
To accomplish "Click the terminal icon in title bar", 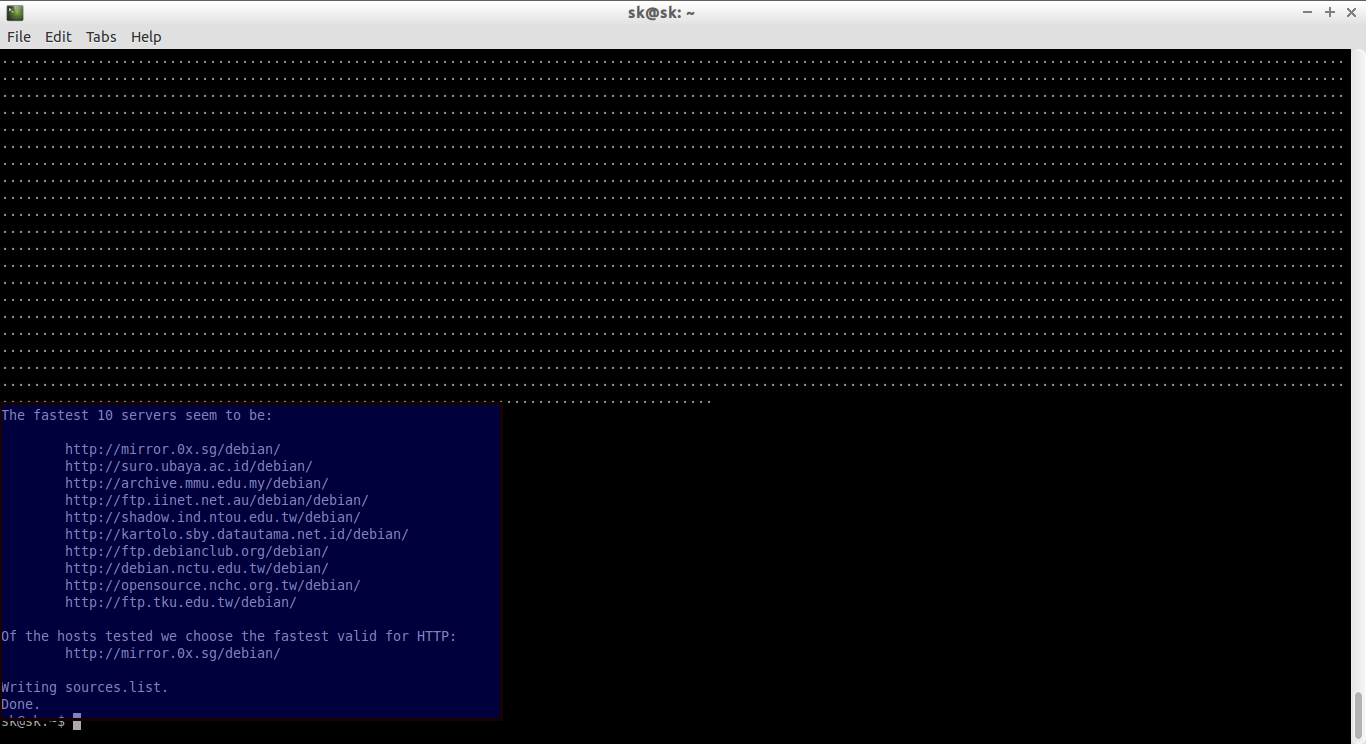I will tap(14, 12).
